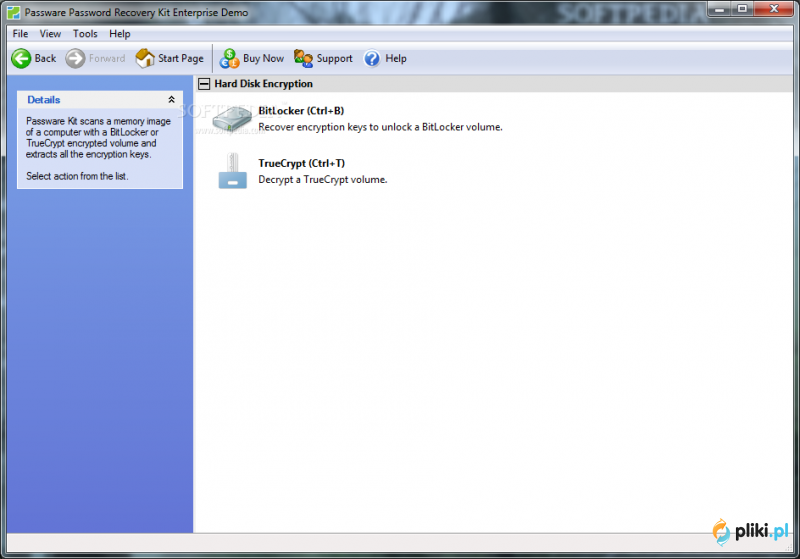Click the grey Forward arrow icon
800x559 pixels.
click(x=75, y=59)
